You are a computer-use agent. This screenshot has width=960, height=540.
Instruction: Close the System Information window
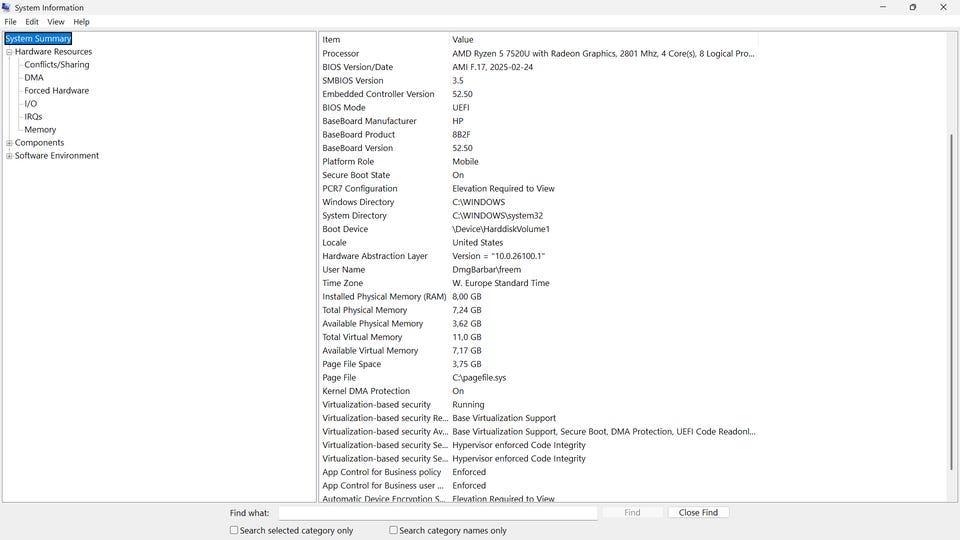point(943,7)
